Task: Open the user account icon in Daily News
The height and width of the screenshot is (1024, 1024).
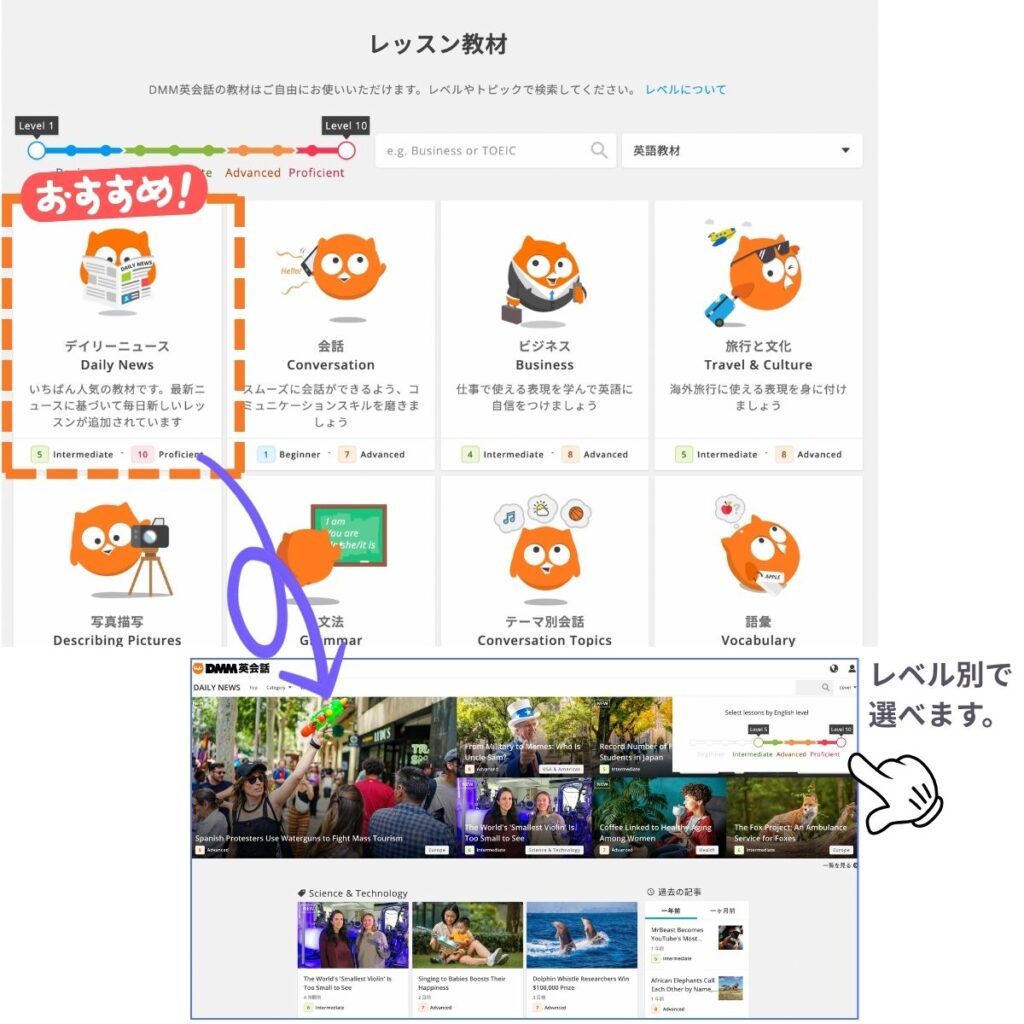Action: tap(852, 668)
